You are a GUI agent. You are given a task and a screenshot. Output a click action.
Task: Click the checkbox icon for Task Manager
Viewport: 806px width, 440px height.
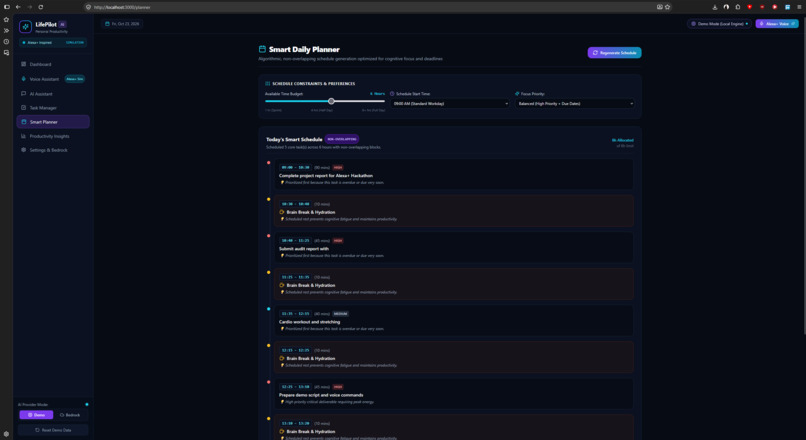point(24,107)
